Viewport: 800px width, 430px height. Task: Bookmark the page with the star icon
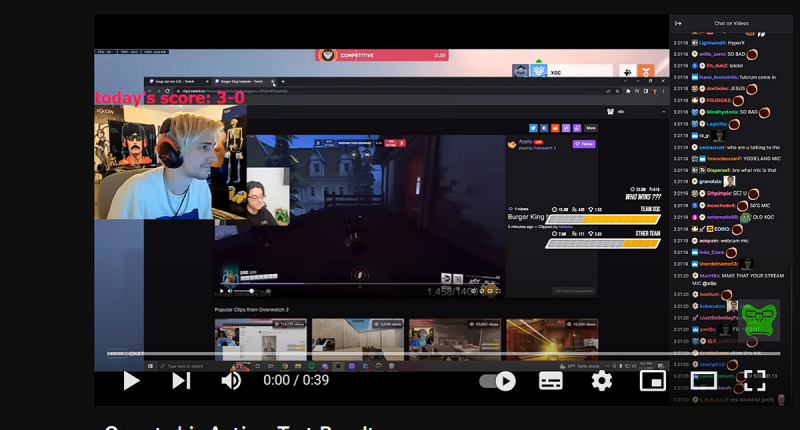(x=617, y=91)
